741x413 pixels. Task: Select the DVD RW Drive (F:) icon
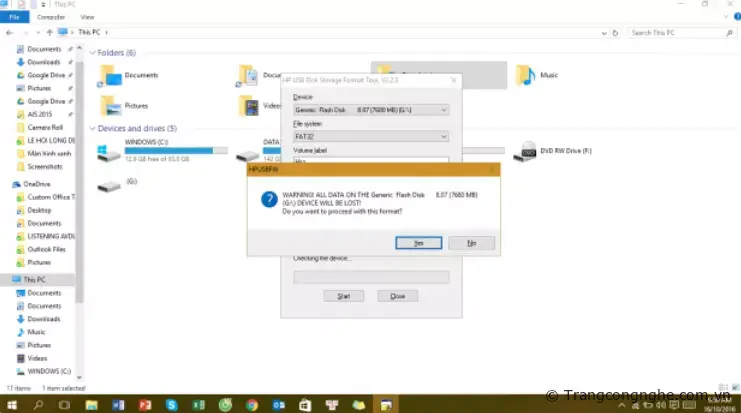[x=524, y=152]
